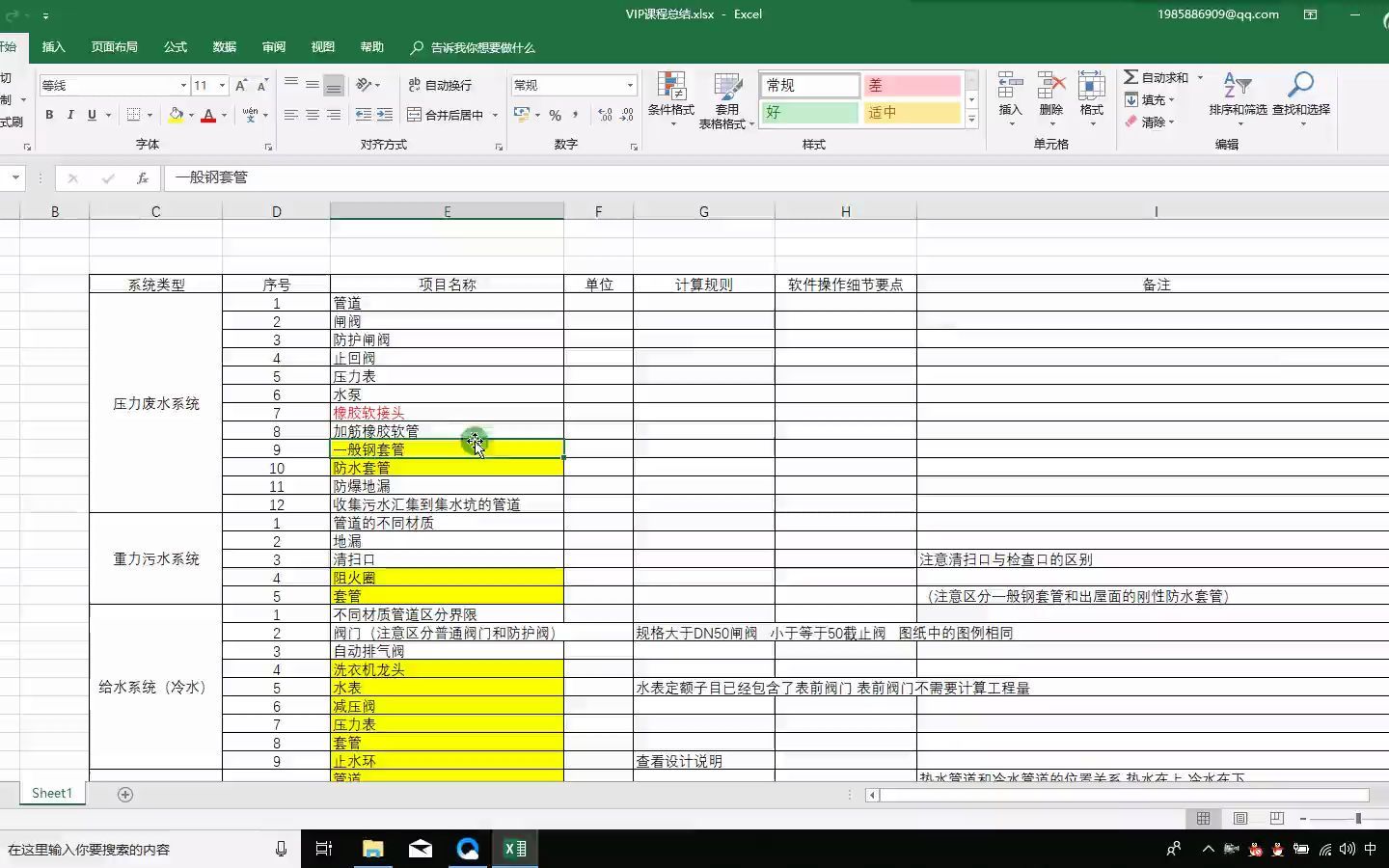
Task: Select the Sheet1 worksheet tab
Action: pos(52,794)
